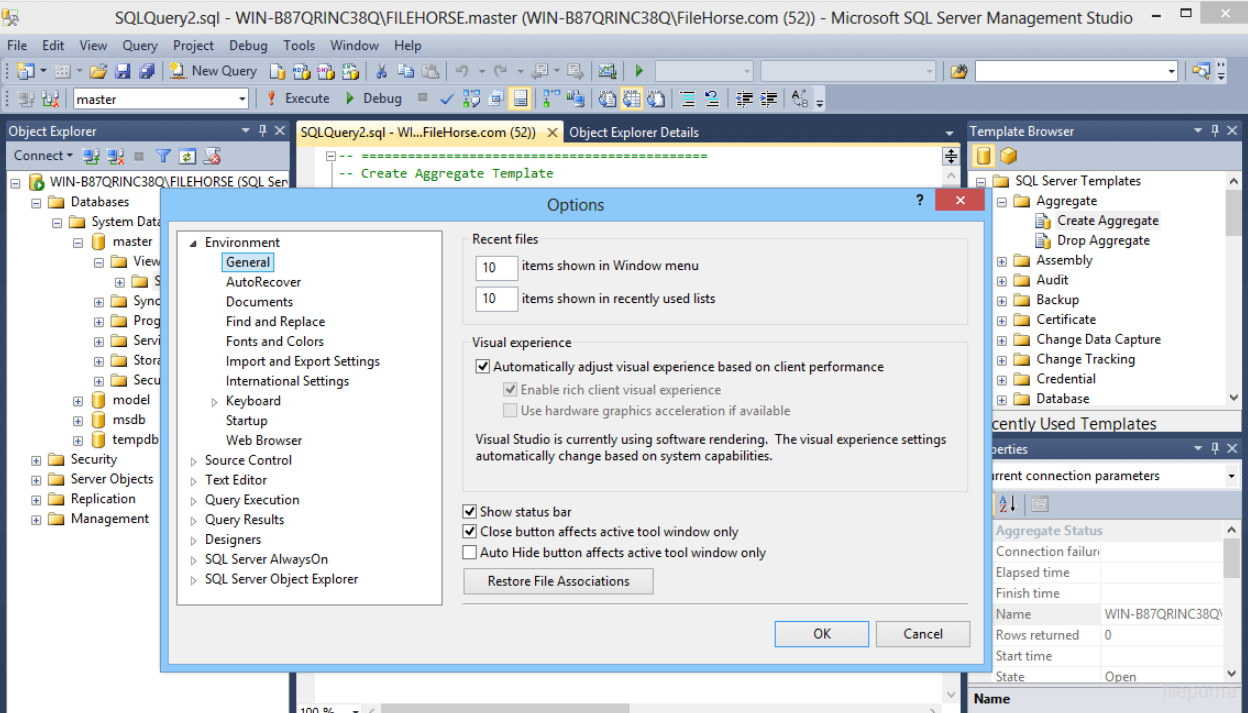Uncheck Use hardware graphics acceleration if available
Screen dimensions: 1248x713
510,410
